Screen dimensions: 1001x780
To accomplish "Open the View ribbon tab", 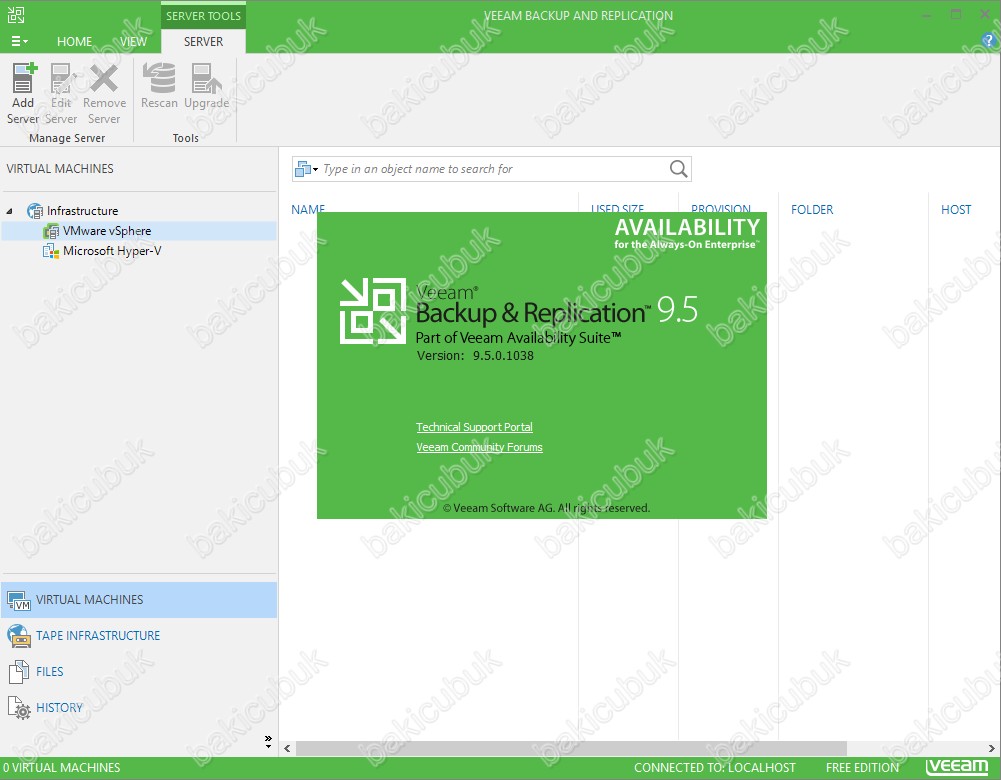I will pyautogui.click(x=133, y=42).
